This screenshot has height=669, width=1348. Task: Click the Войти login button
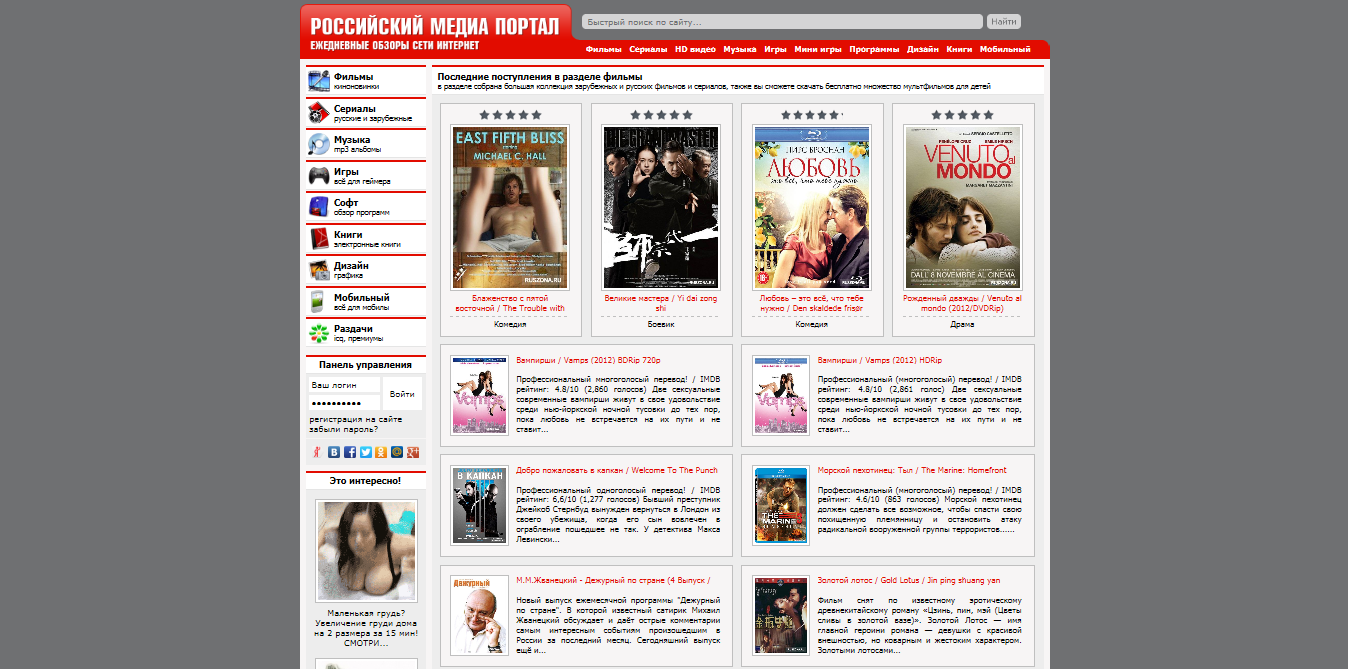click(402, 394)
